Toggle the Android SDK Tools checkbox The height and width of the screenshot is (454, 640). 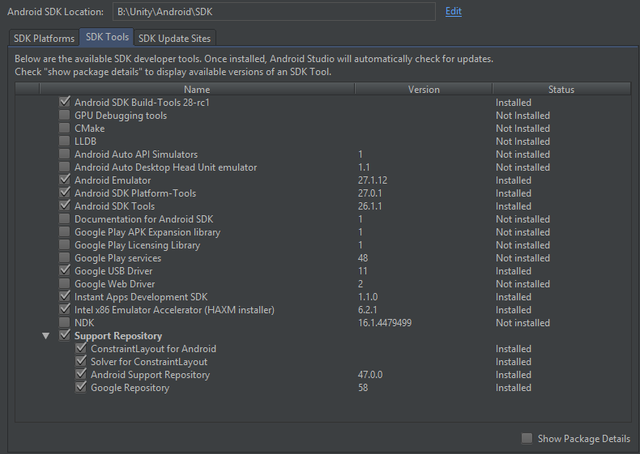(x=64, y=206)
